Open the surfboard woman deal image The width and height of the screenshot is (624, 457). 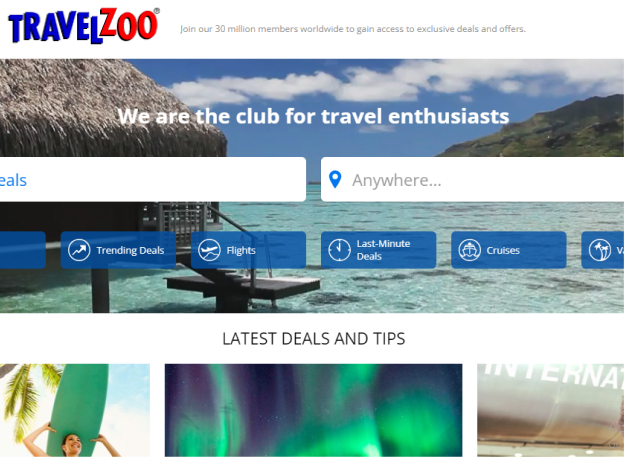point(75,410)
